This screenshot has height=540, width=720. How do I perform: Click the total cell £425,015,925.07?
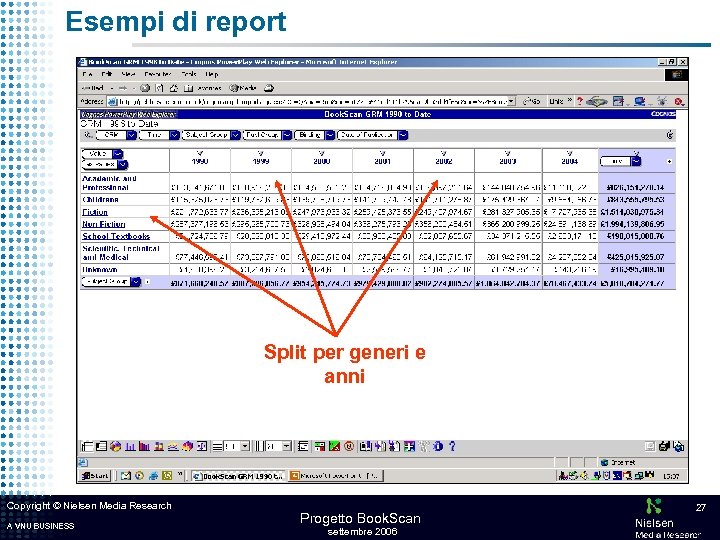635,257
